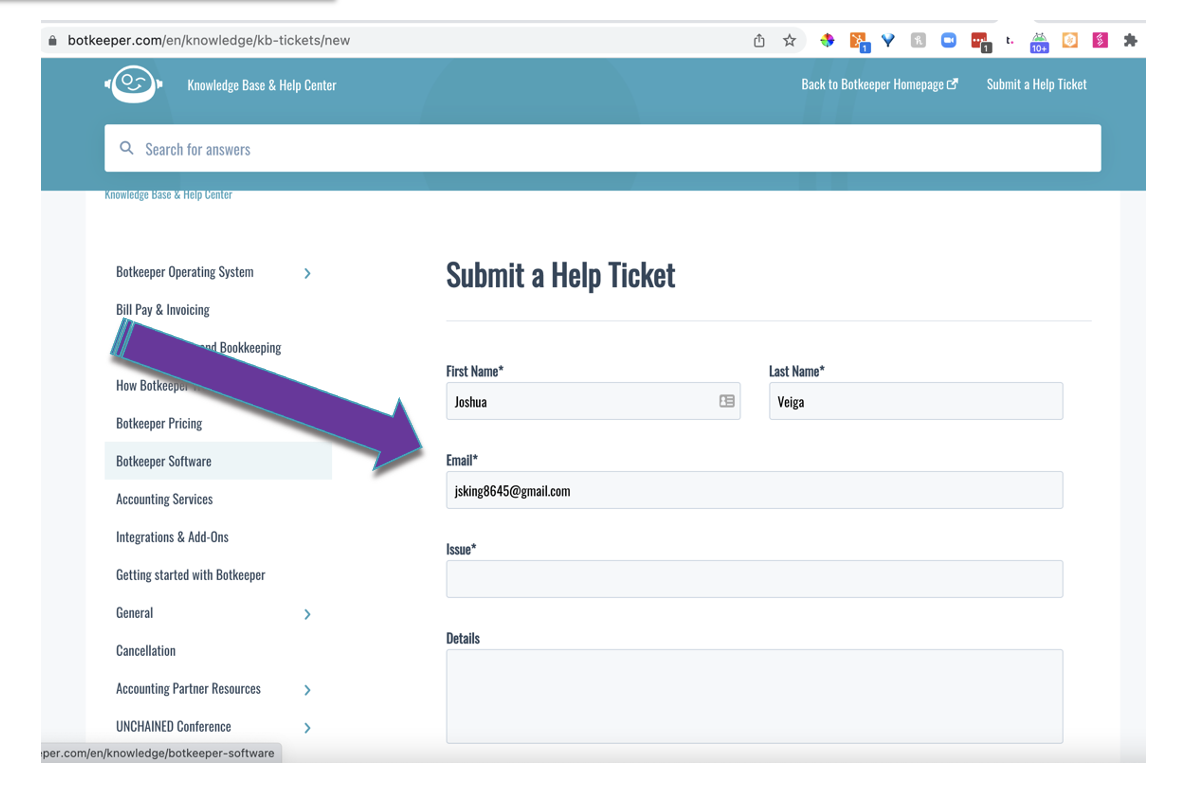This screenshot has height=800, width=1186.
Task: Open Bill Pay & Invoicing category
Action: (163, 310)
